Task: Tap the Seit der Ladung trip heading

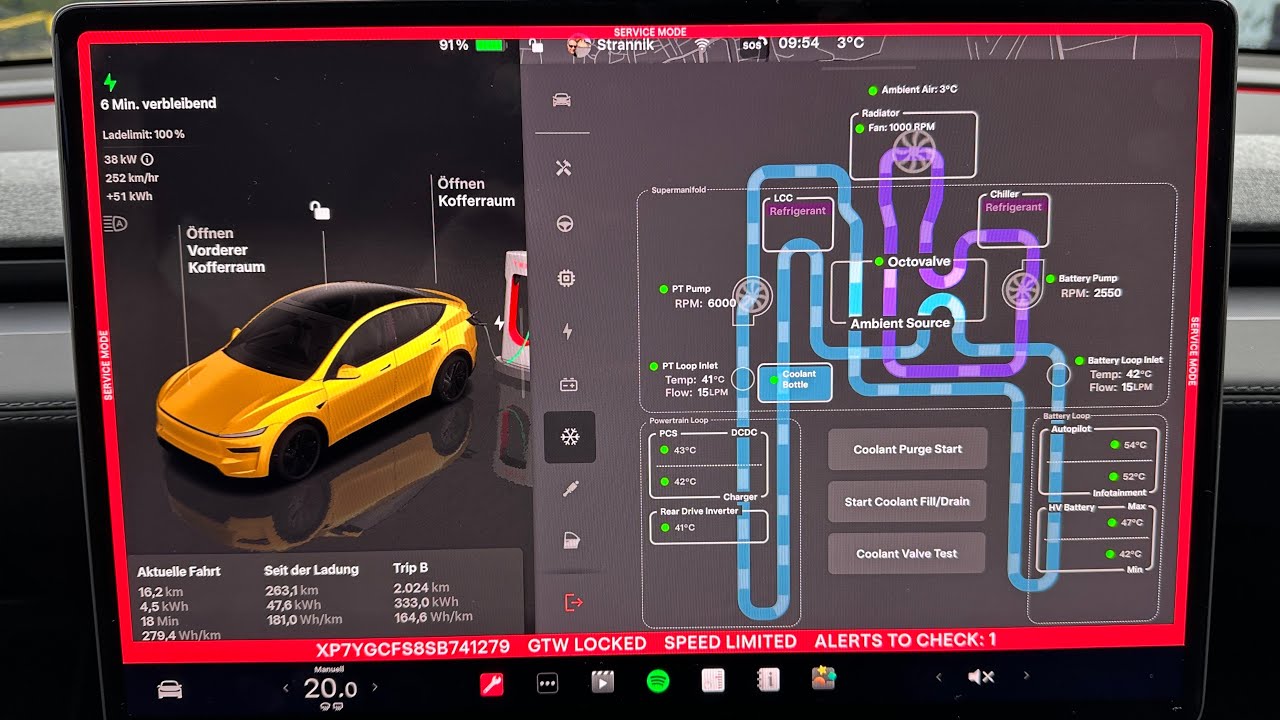Action: 311,570
